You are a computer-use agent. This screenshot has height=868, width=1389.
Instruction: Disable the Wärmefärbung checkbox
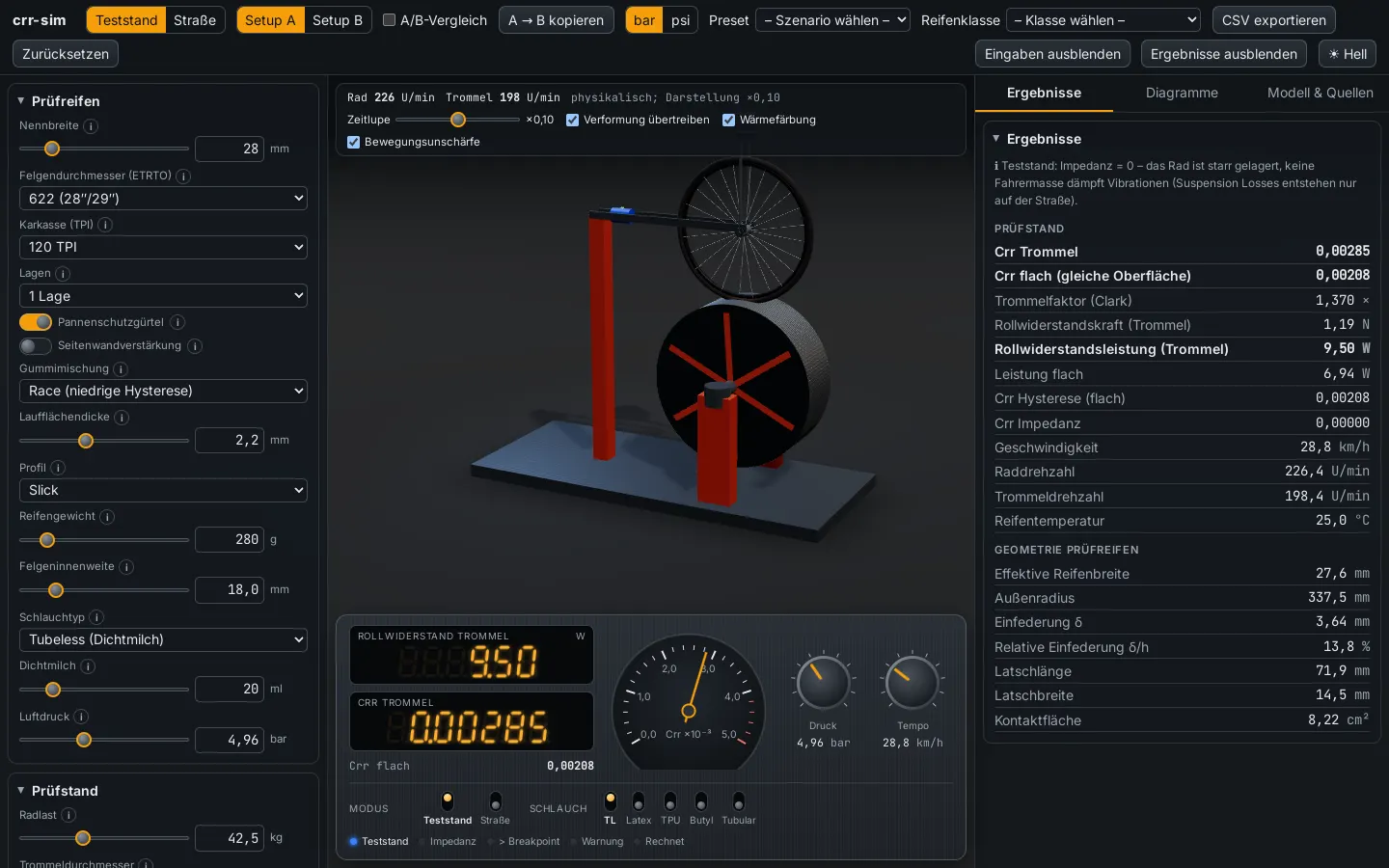click(x=729, y=120)
